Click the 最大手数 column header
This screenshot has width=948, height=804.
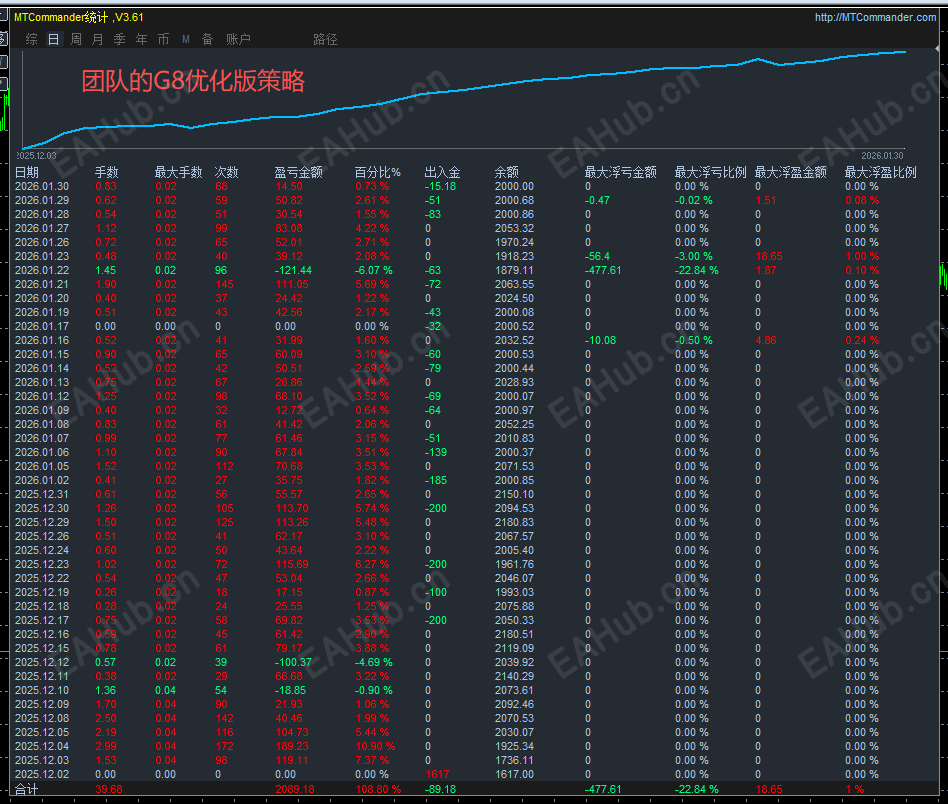[178, 172]
